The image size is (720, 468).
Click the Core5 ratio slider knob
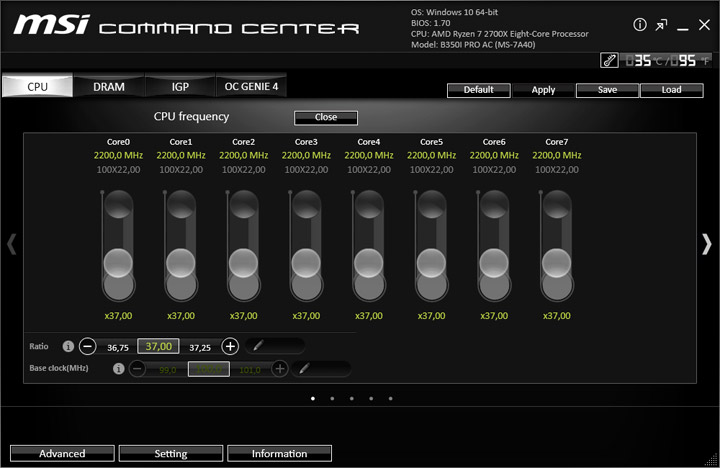tap(431, 263)
